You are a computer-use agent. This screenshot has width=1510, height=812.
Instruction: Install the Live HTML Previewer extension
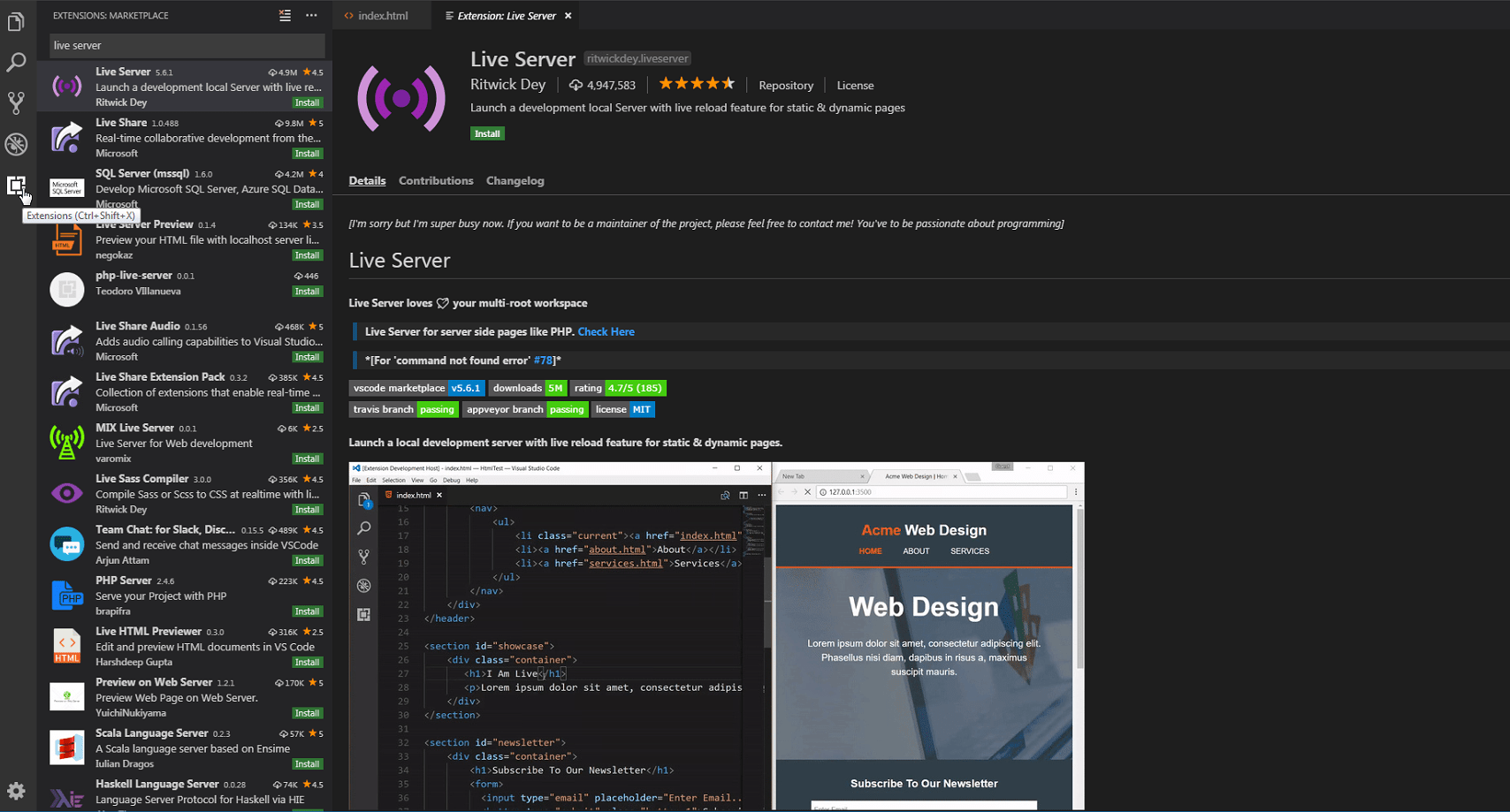coord(307,662)
